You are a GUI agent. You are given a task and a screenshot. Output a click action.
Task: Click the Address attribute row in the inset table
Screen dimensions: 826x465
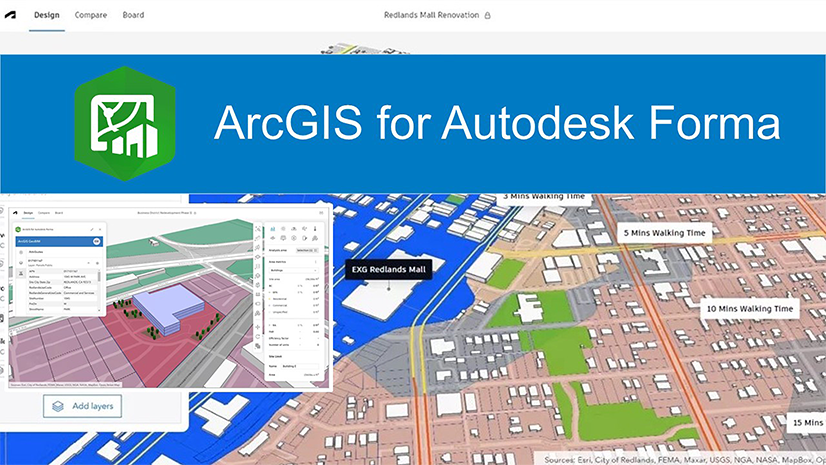[63, 276]
